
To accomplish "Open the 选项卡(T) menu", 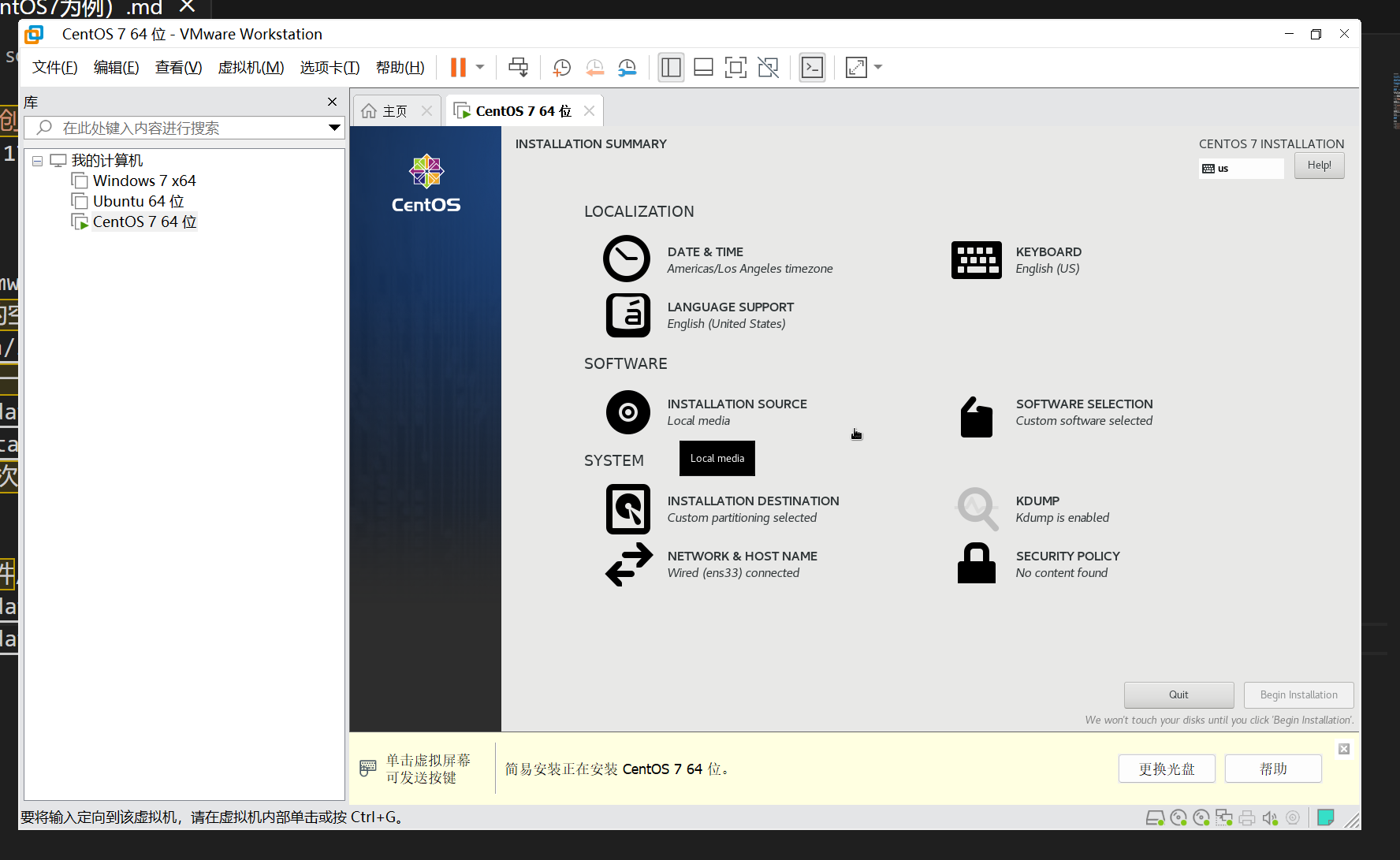I will click(330, 68).
